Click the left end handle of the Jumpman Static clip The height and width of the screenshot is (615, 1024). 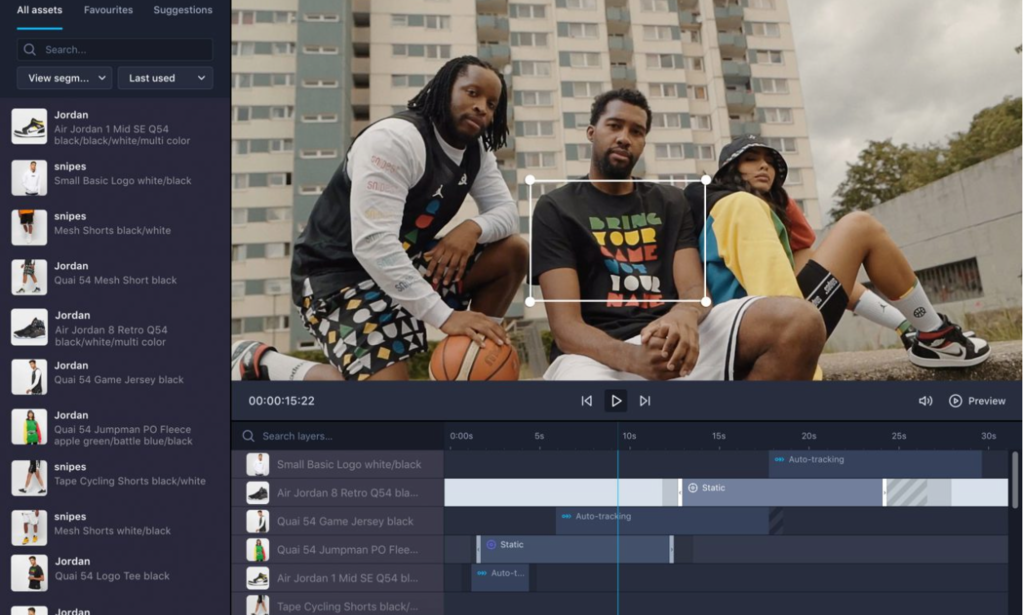click(479, 550)
